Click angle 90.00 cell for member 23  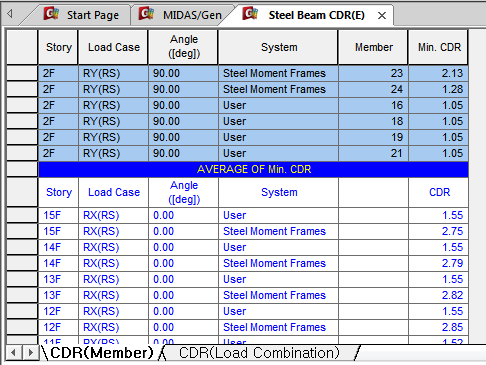[x=184, y=73]
